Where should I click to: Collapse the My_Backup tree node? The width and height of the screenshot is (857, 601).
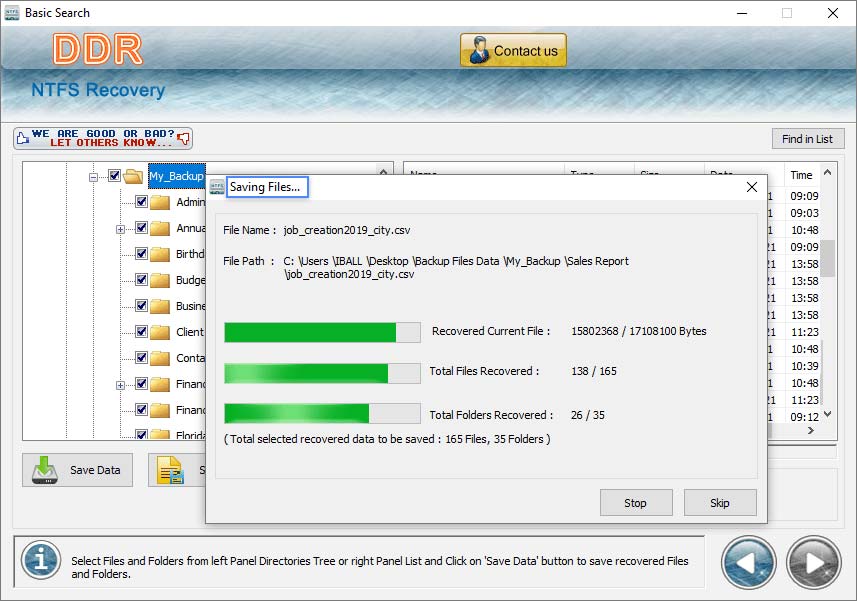pos(93,176)
